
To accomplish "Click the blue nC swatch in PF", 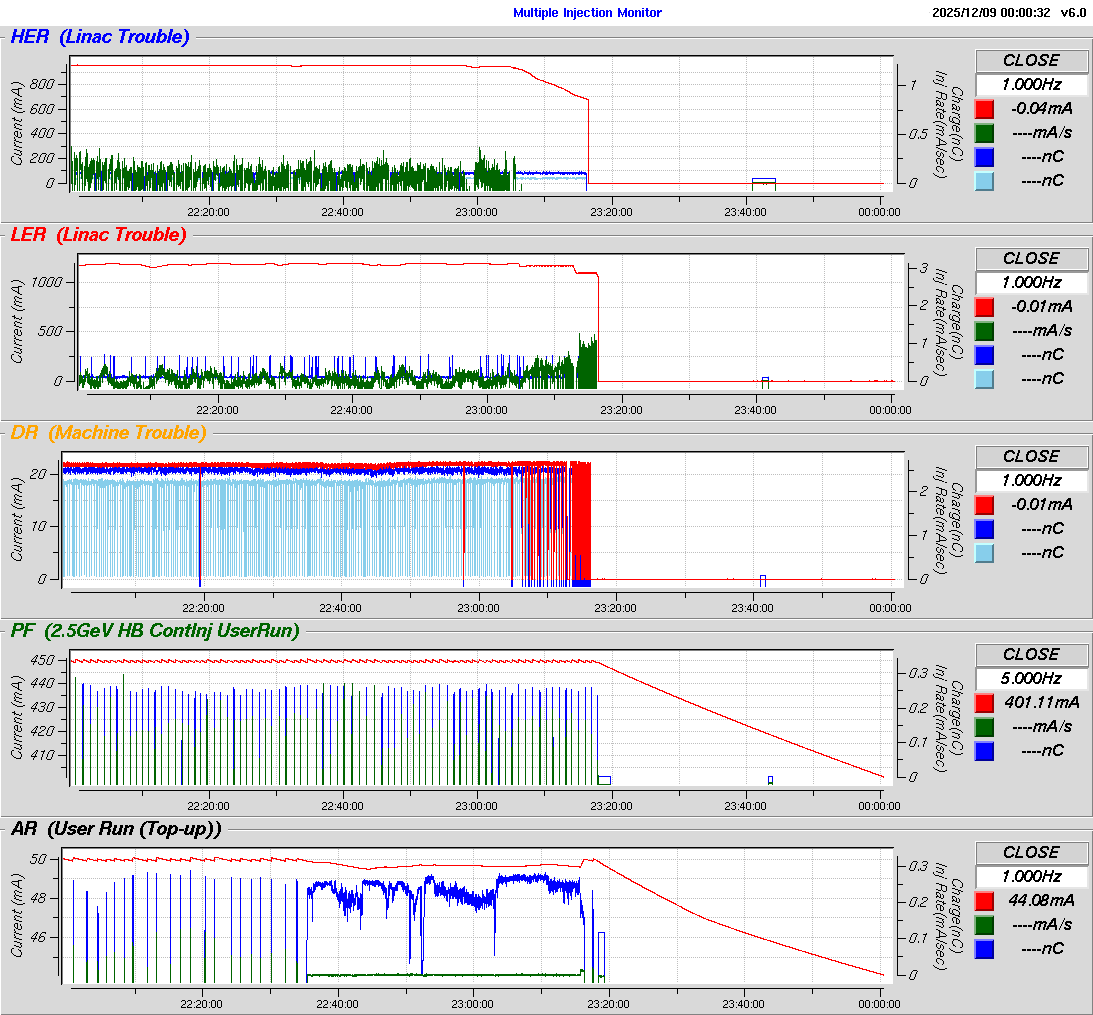I will [x=984, y=750].
